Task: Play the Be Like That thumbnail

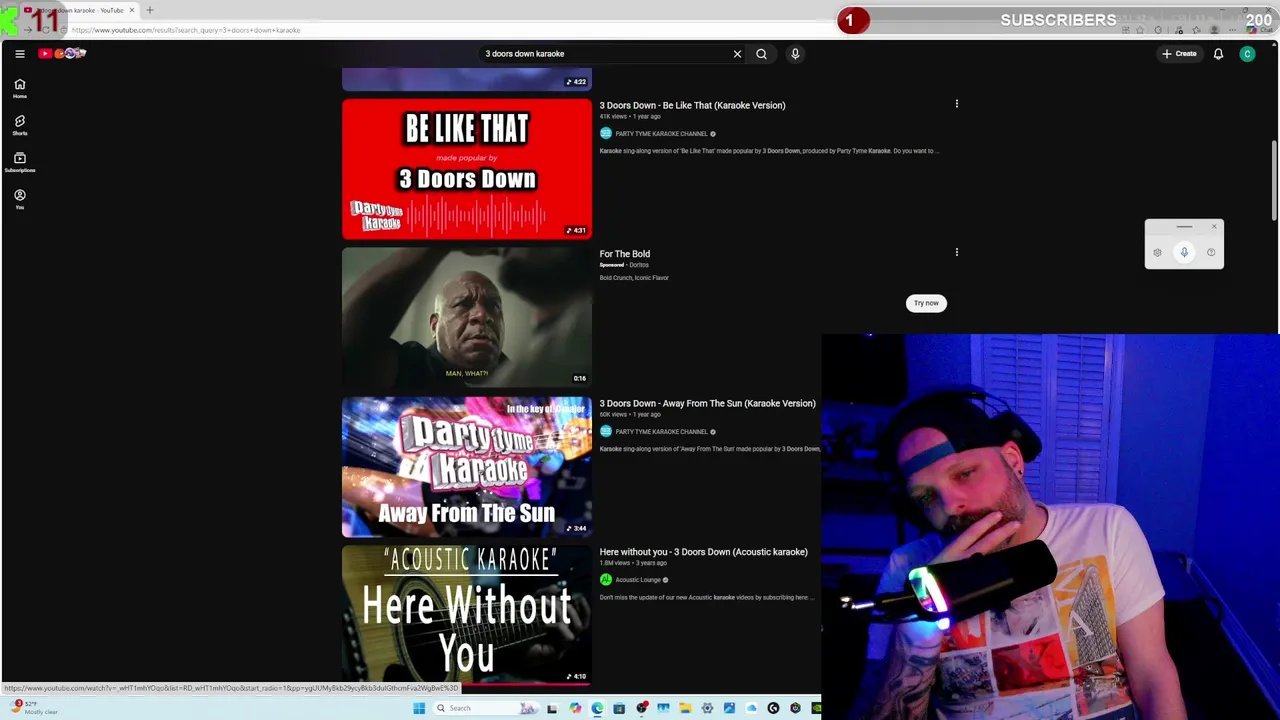Action: click(x=467, y=168)
